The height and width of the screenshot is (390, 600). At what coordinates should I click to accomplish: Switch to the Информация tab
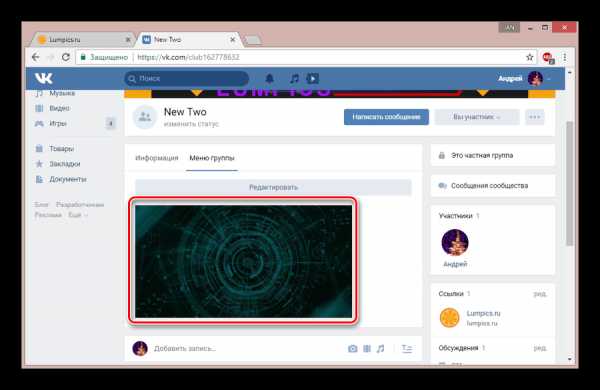pyautogui.click(x=157, y=158)
